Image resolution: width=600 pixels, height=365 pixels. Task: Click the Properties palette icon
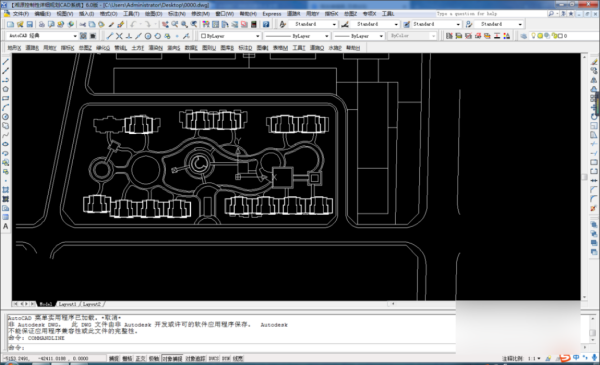206,24
